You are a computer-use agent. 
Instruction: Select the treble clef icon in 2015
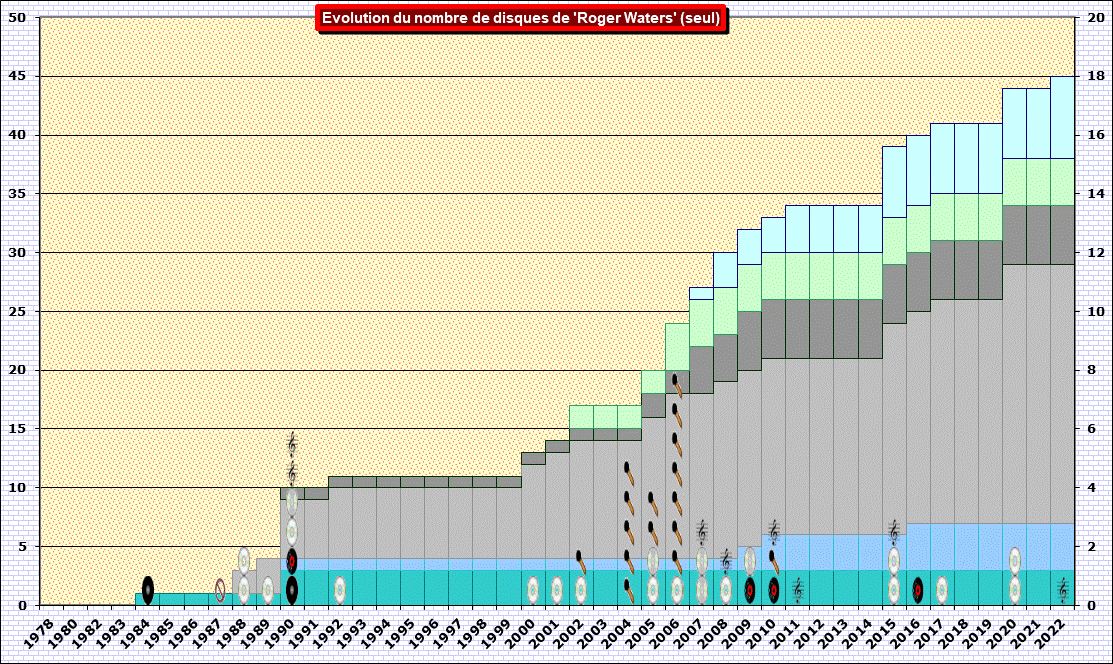894,532
